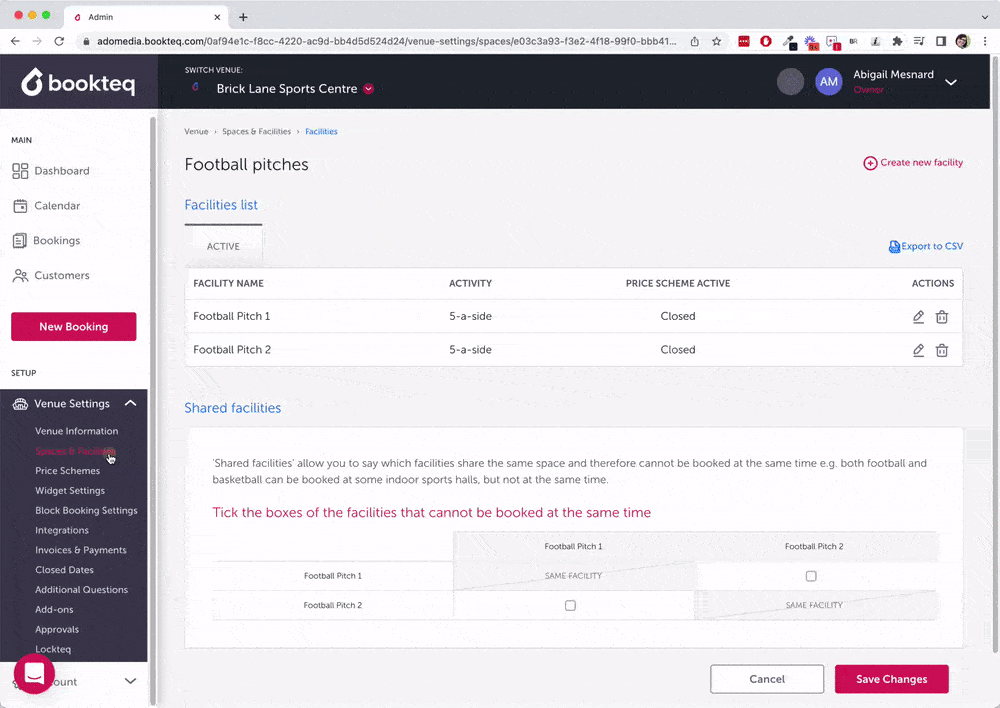
Task: Open Block Booking Settings
Action: tap(86, 510)
